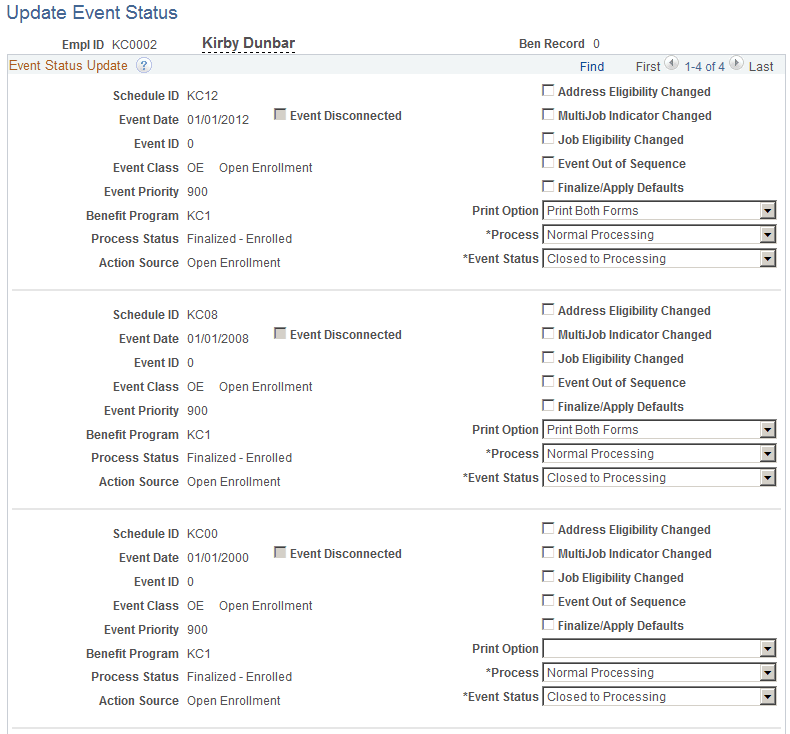Open Process dropdown for KC00
Screen dimensions: 790x734
tap(659, 673)
